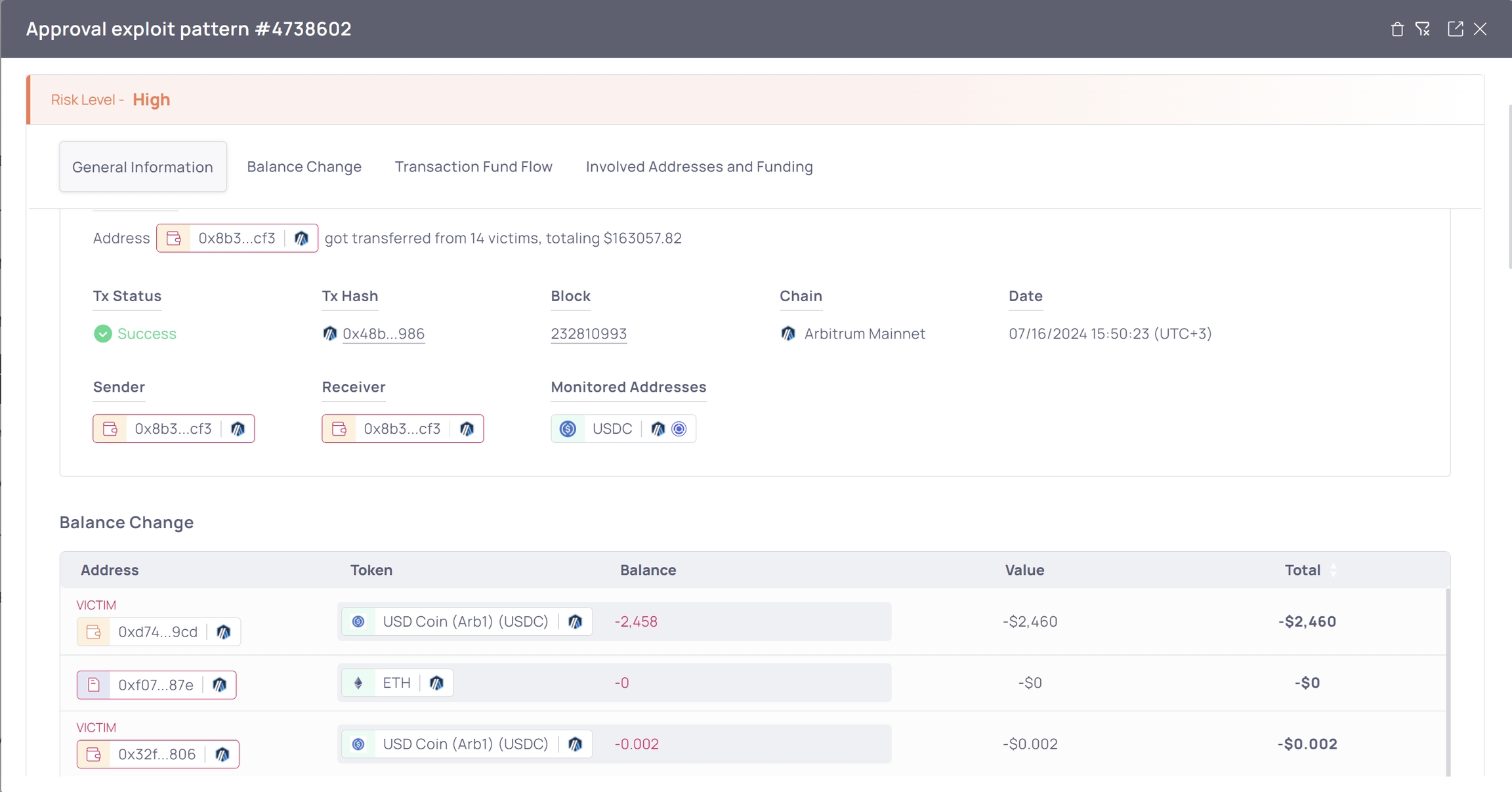
Task: Open tx hash link 0x48b...986
Action: point(383,334)
